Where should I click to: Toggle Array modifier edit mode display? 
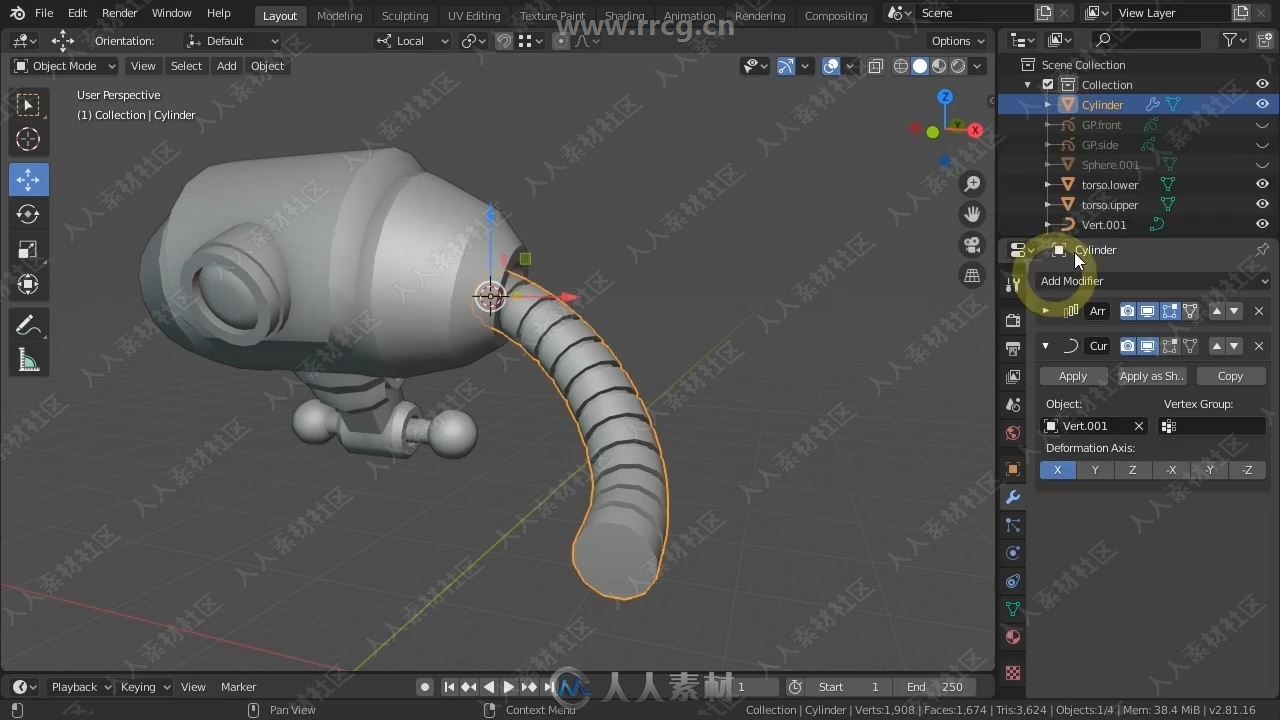point(1169,311)
